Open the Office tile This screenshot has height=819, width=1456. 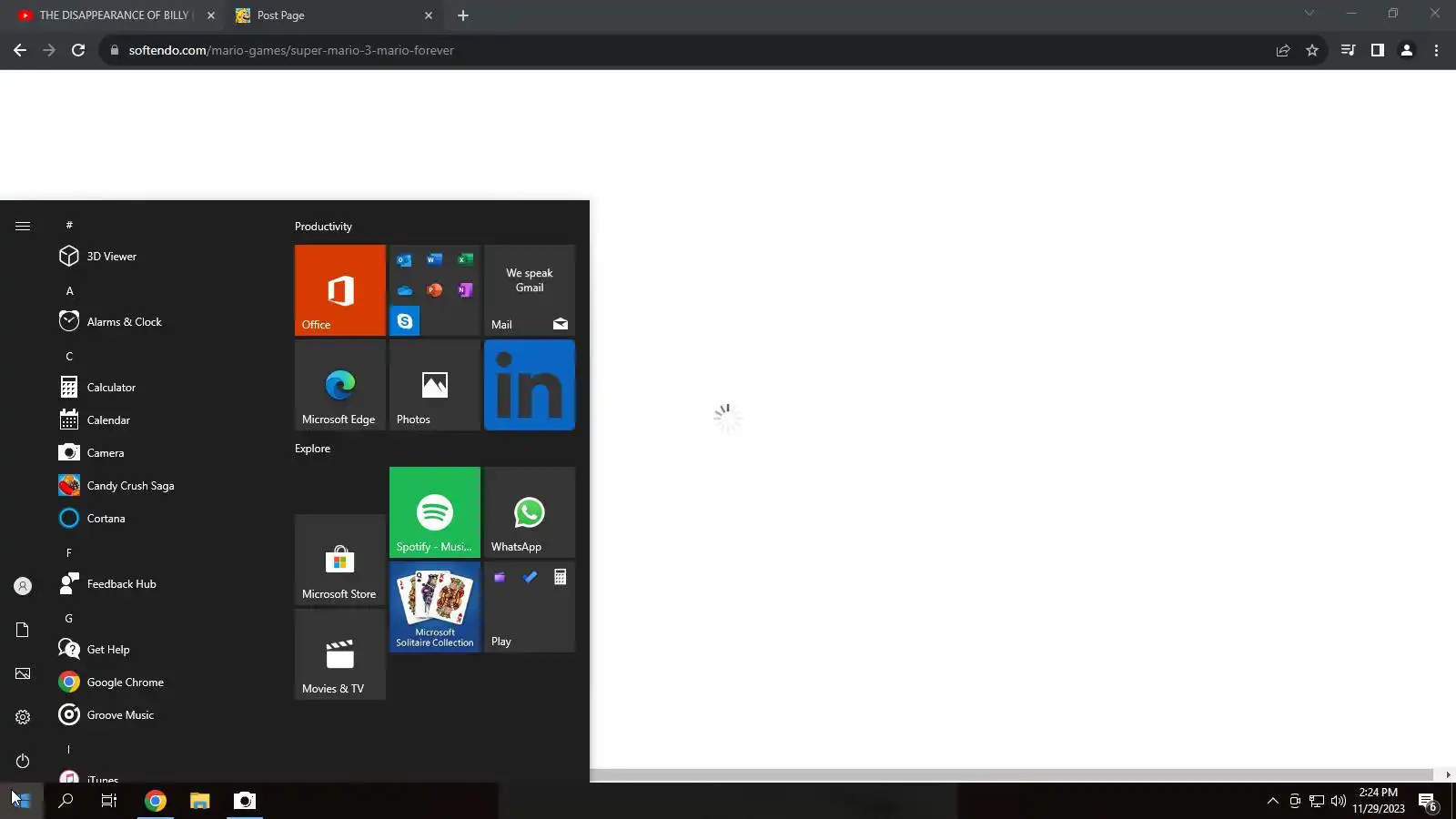point(340,290)
